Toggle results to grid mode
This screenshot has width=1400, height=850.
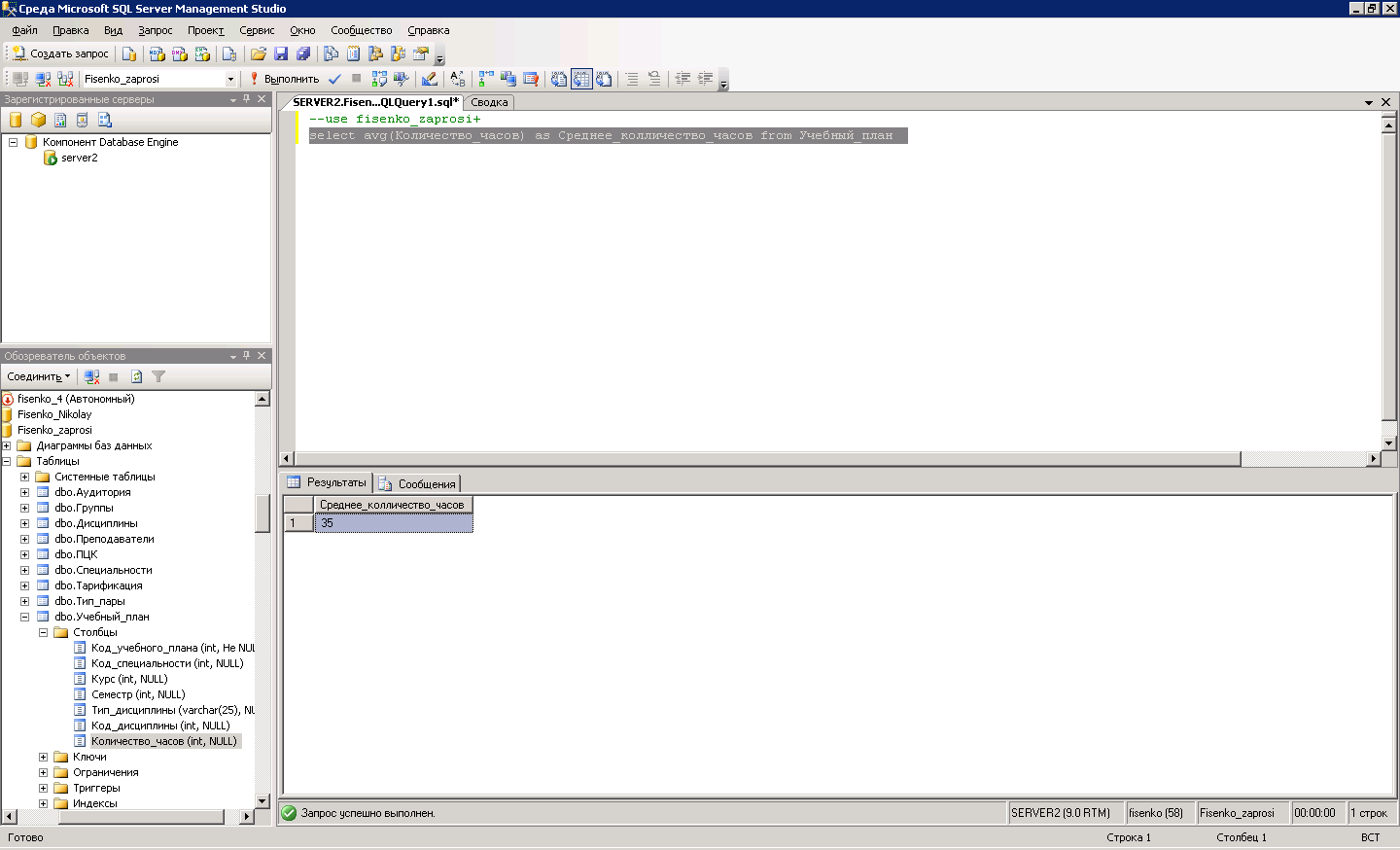(581, 79)
